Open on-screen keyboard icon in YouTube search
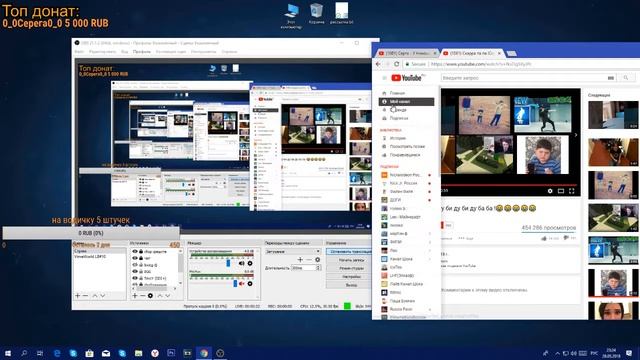Screen dimensions: 640x360 coord(611,78)
